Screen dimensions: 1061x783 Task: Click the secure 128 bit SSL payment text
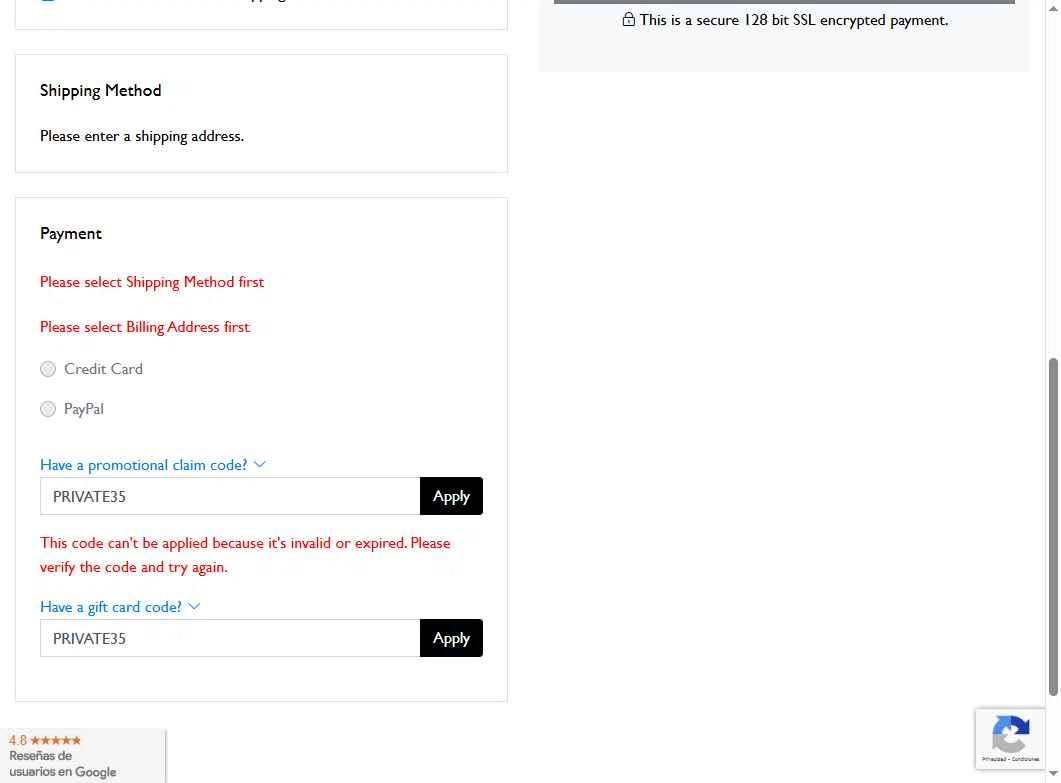click(794, 20)
